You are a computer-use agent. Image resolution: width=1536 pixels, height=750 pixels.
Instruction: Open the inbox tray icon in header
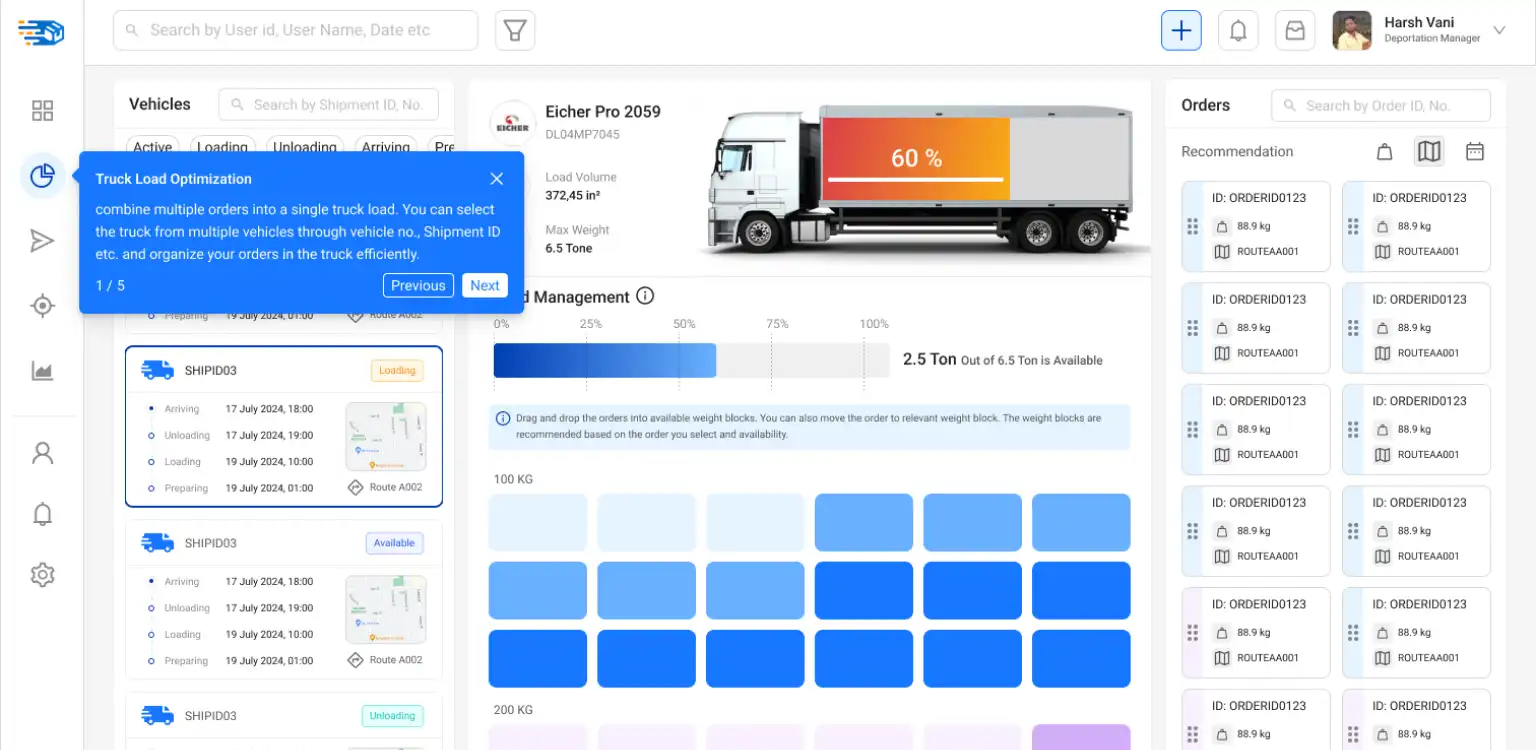pos(1295,30)
